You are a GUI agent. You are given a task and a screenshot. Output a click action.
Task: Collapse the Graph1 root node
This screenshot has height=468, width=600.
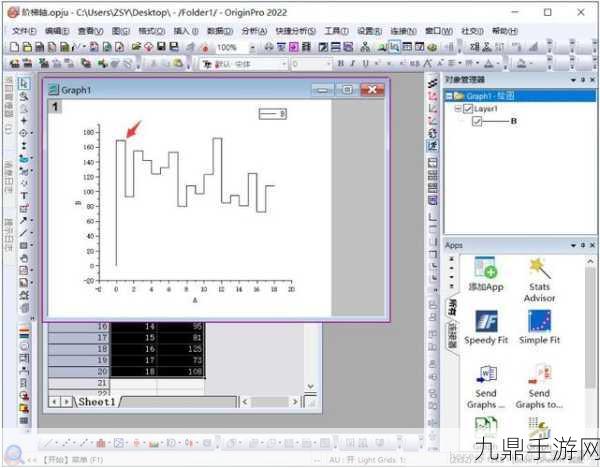pyautogui.click(x=449, y=96)
